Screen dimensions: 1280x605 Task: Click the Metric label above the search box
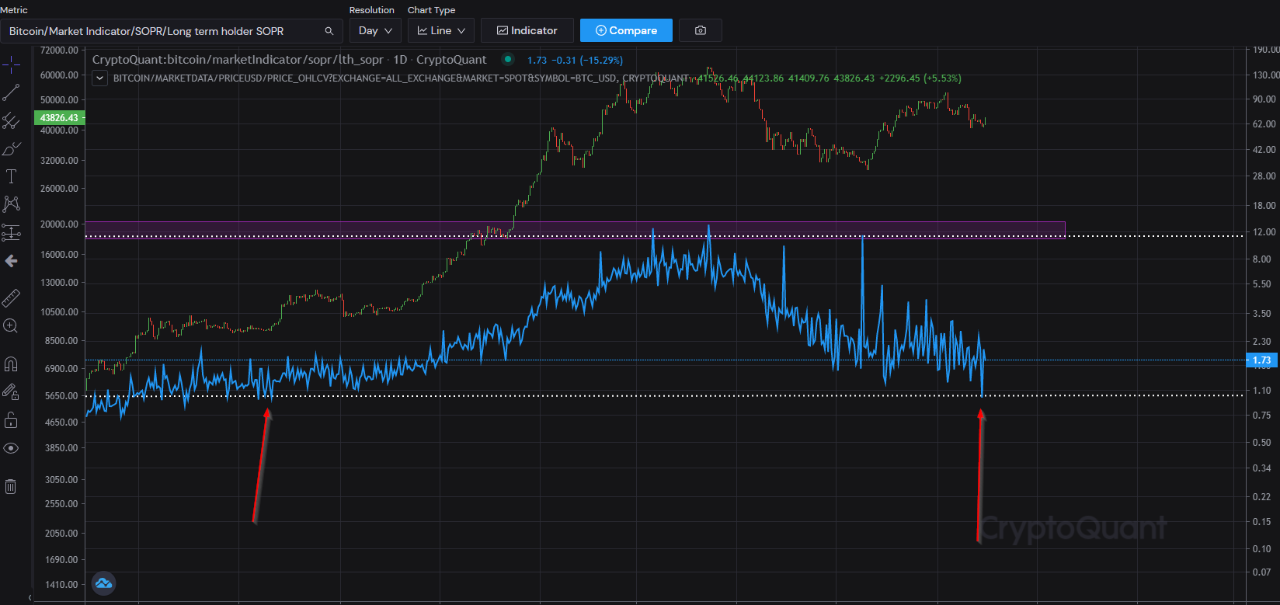pos(13,9)
